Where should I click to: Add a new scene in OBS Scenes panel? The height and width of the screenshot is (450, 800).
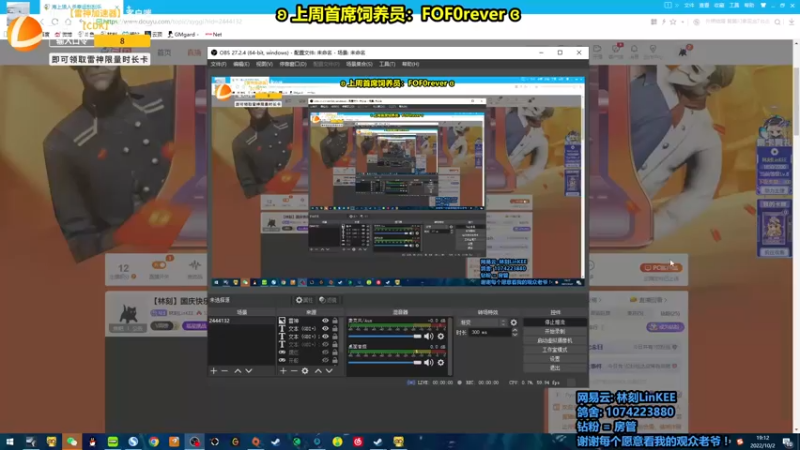tap(213, 371)
